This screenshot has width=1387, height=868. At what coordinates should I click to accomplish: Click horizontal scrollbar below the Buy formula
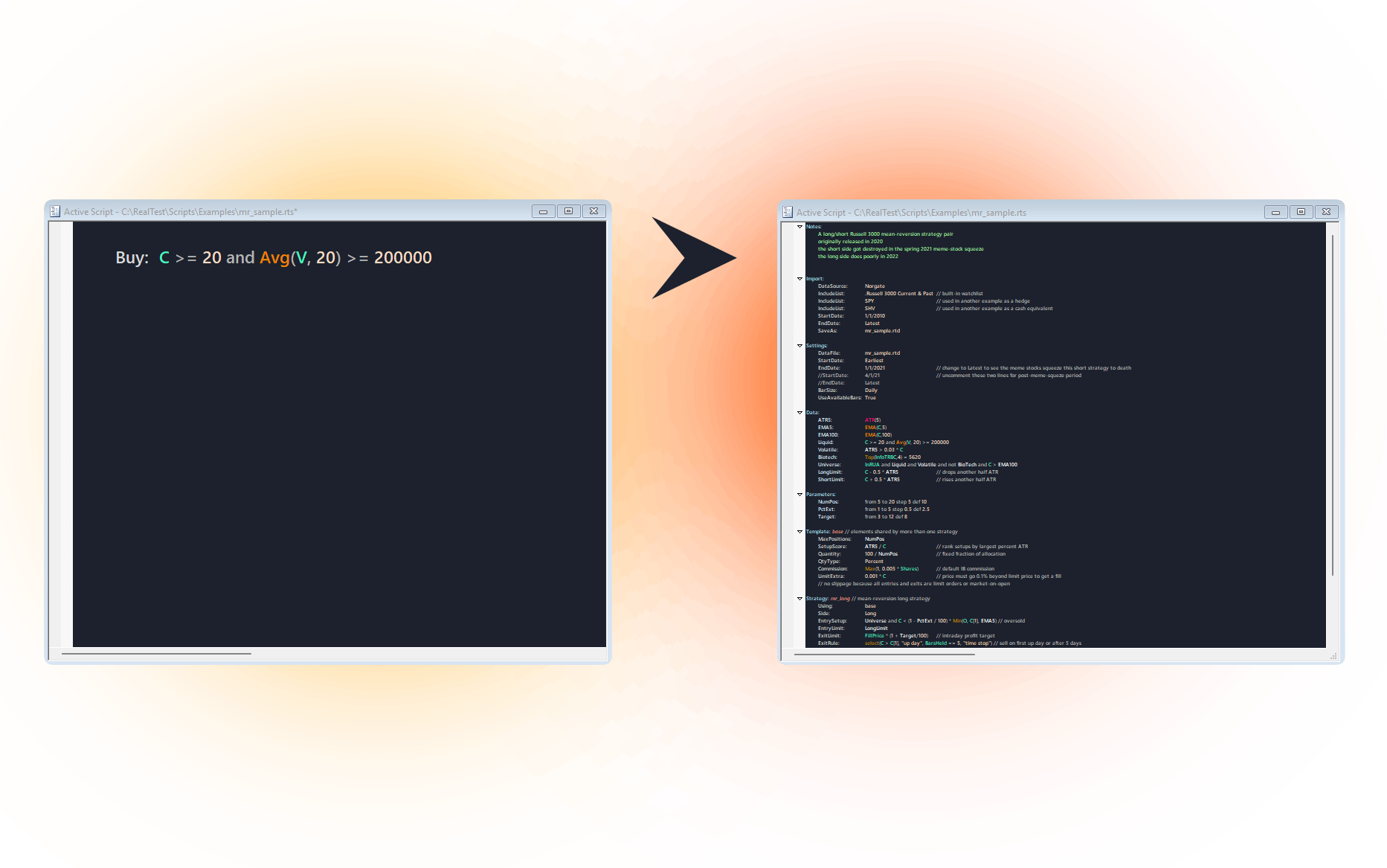point(156,654)
